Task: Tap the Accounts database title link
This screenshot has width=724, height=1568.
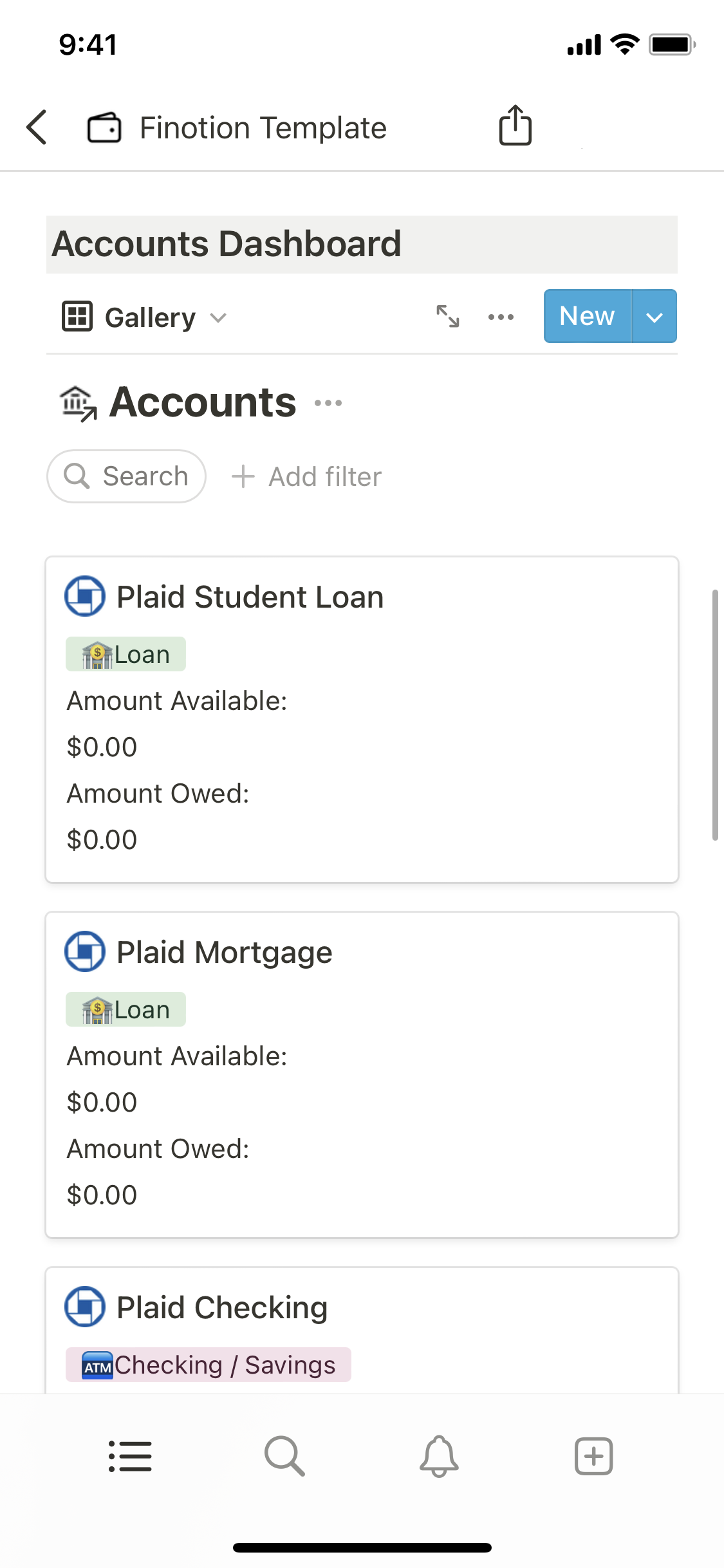Action: (202, 402)
